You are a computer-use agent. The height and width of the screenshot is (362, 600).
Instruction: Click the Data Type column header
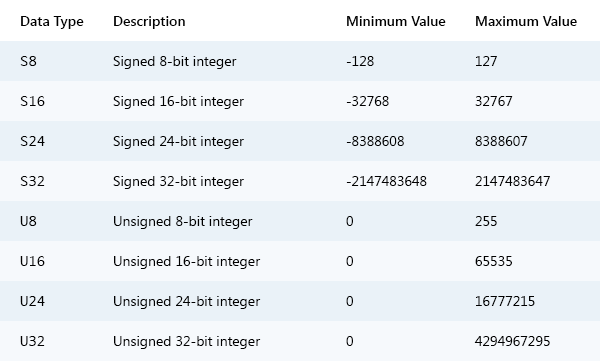point(52,21)
